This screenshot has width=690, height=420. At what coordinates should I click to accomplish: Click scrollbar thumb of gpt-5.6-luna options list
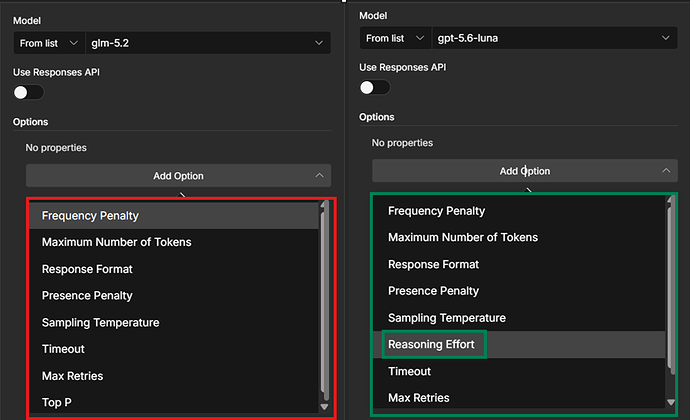click(671, 284)
